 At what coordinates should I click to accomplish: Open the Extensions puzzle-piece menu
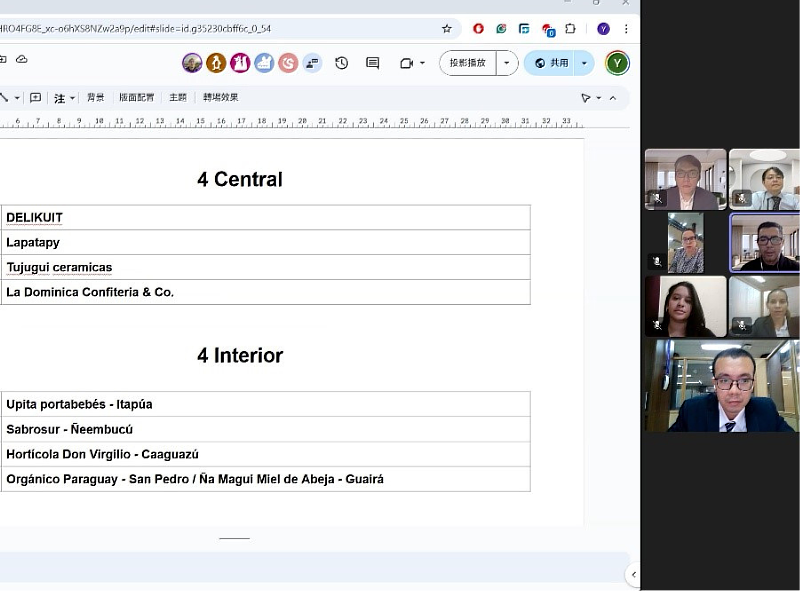[570, 29]
